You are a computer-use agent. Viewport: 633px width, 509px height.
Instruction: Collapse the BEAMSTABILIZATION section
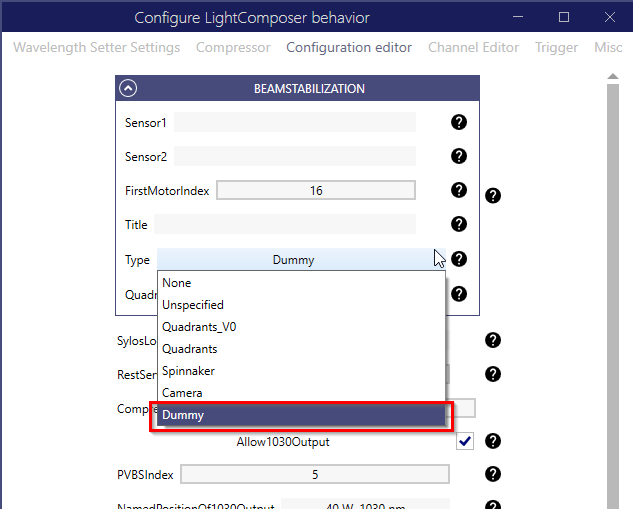(128, 88)
